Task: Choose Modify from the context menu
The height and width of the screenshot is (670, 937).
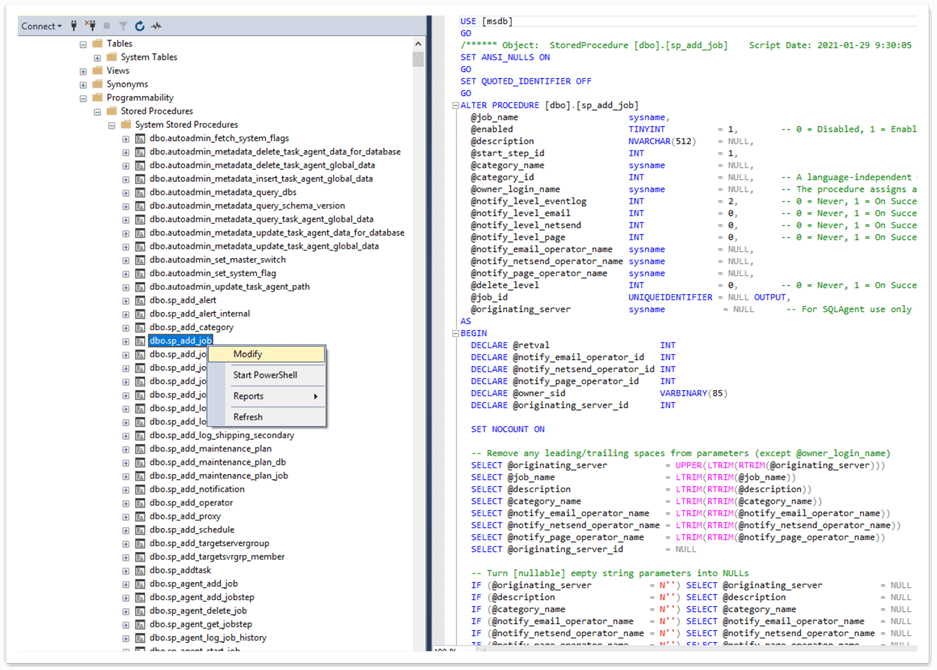Action: click(x=248, y=354)
